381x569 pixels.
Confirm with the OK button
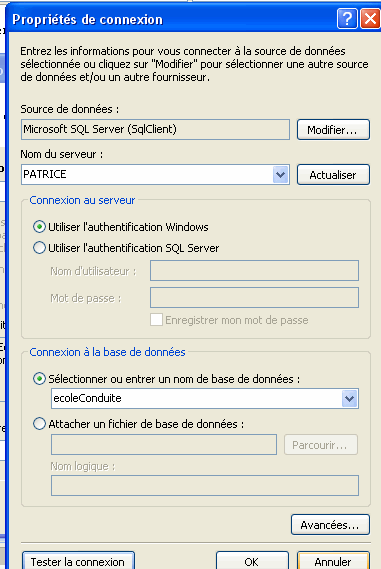(253, 561)
